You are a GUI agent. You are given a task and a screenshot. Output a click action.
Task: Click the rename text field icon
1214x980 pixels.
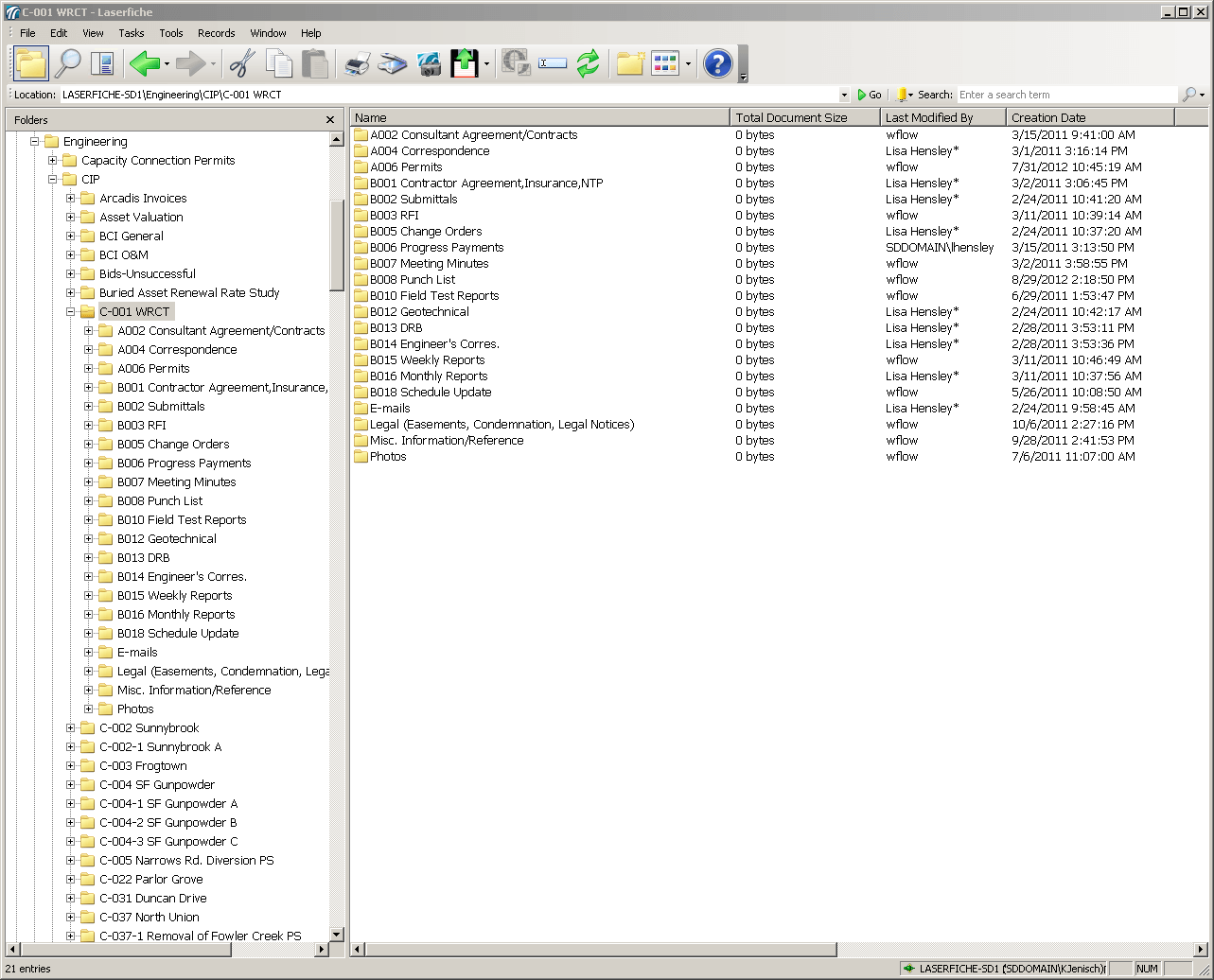pyautogui.click(x=553, y=63)
